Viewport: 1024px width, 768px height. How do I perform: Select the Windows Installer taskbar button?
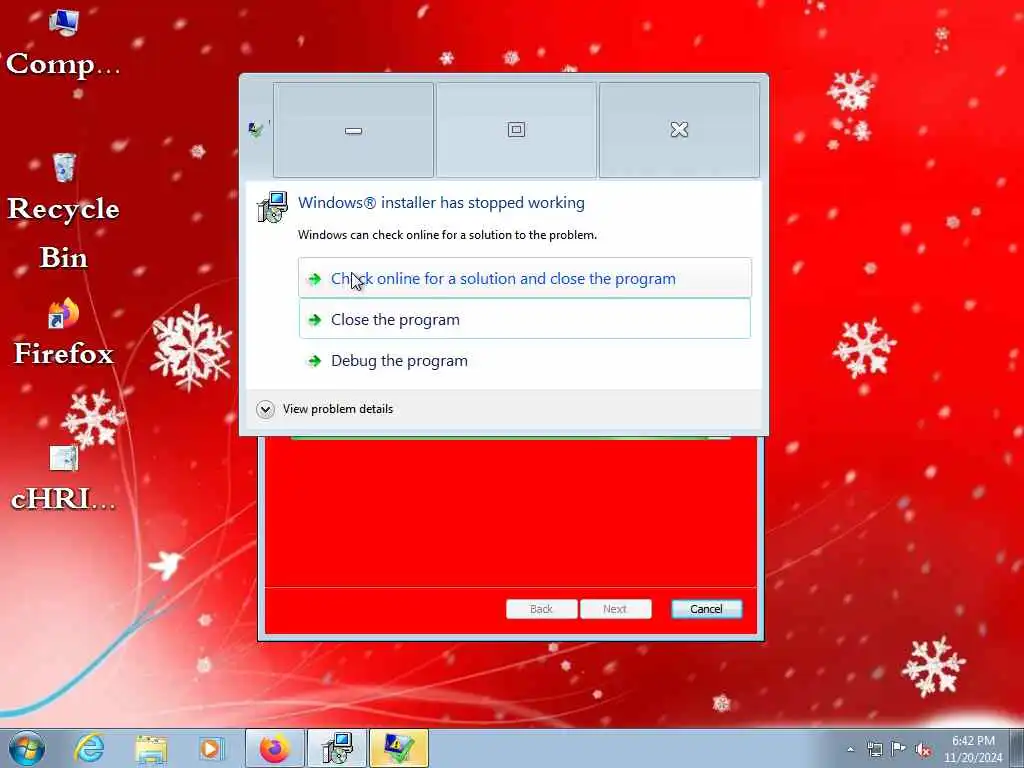[337, 748]
